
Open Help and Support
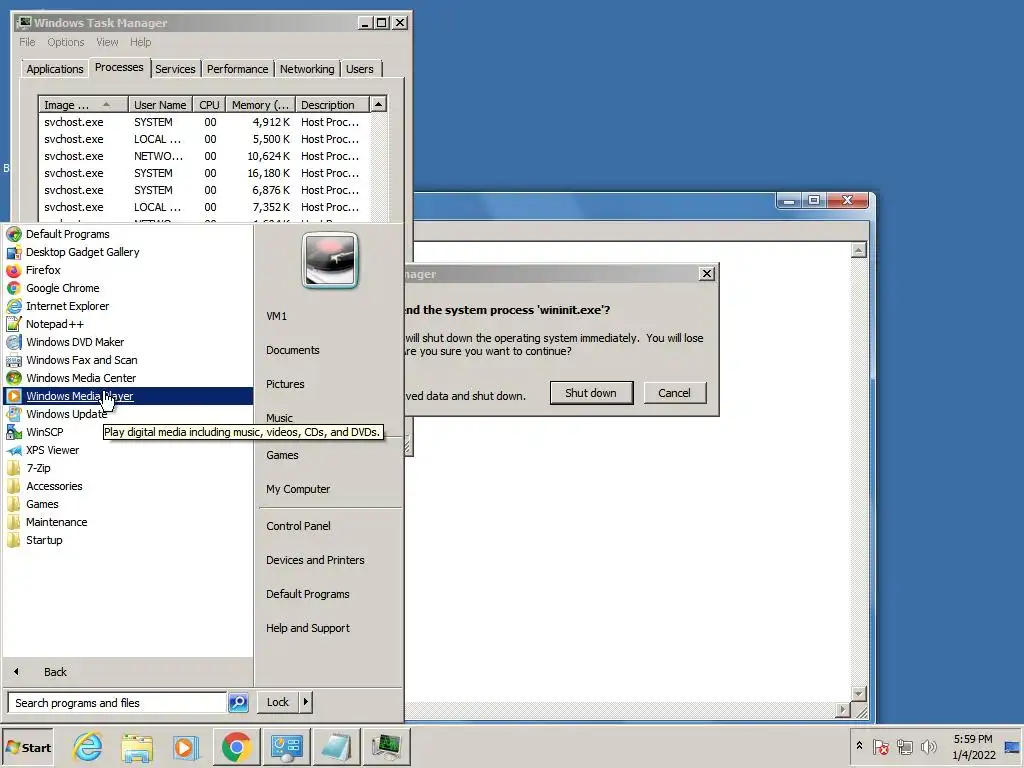pos(308,628)
